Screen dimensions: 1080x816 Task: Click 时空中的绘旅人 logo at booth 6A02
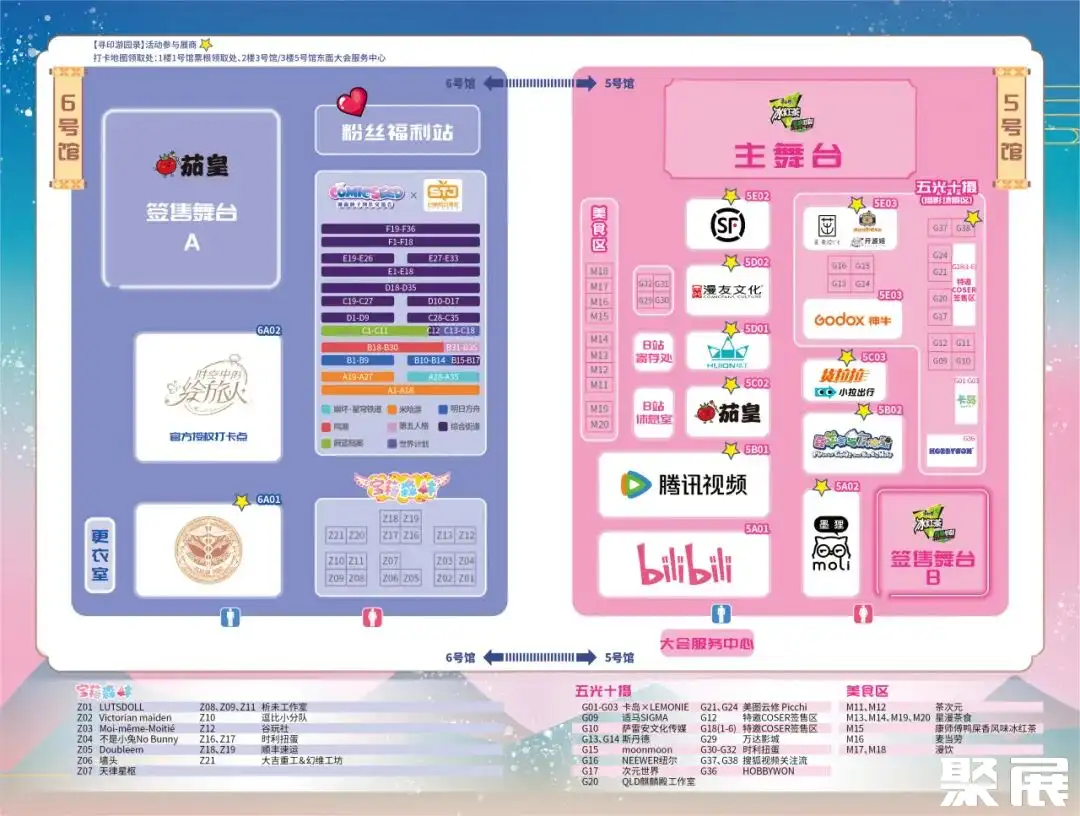click(208, 384)
